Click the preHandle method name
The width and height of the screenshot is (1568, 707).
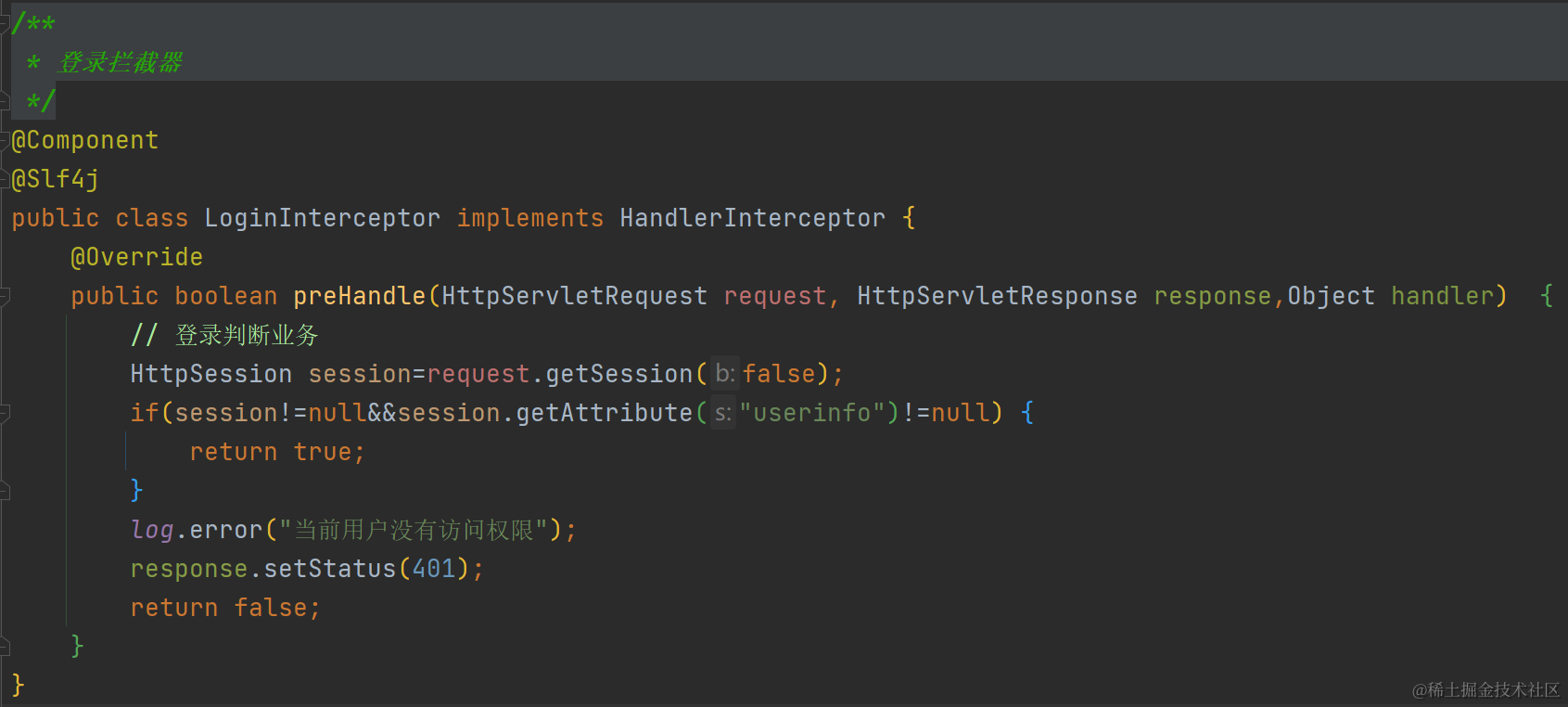click(x=360, y=296)
